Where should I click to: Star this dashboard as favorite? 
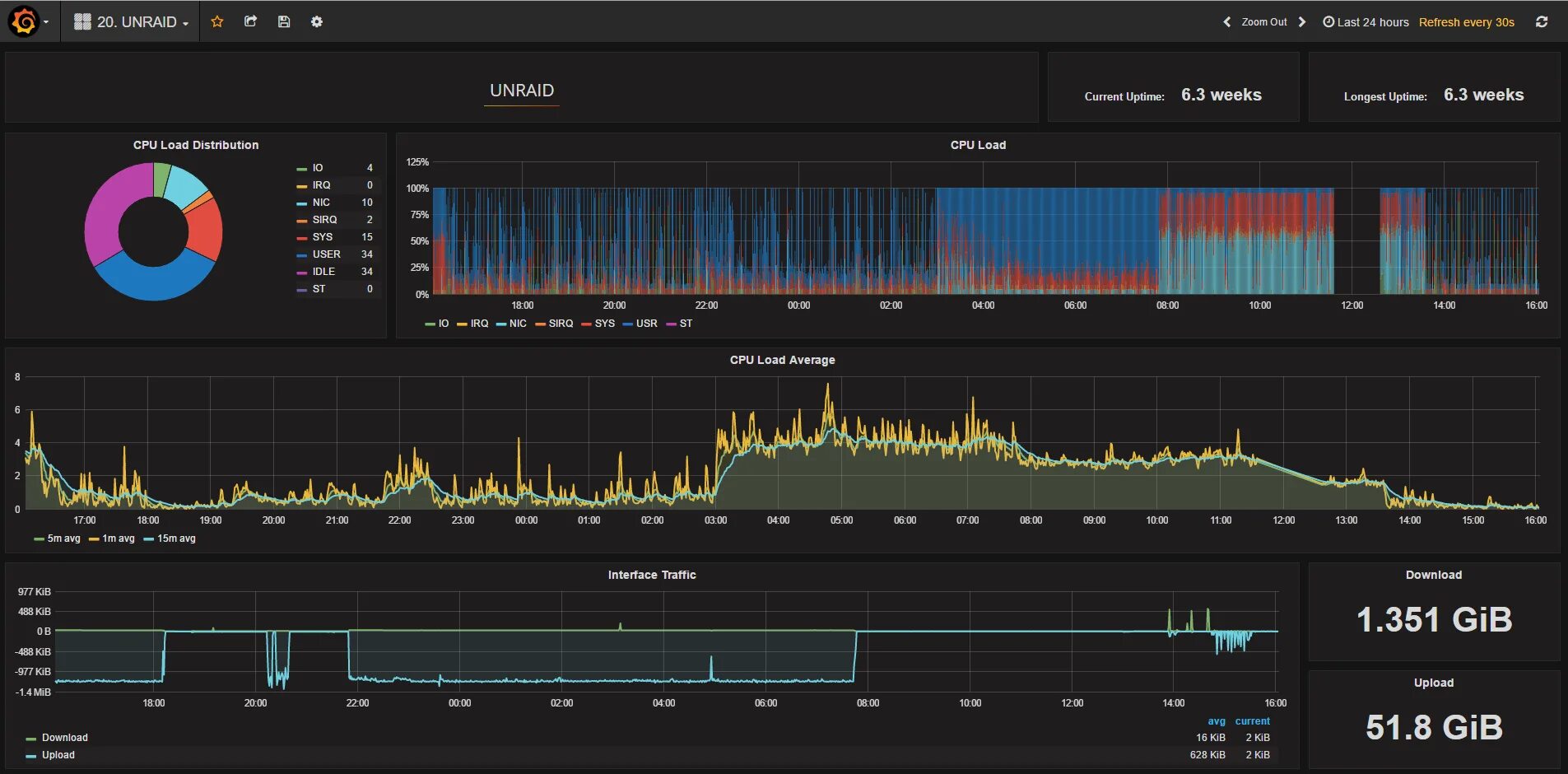217,22
